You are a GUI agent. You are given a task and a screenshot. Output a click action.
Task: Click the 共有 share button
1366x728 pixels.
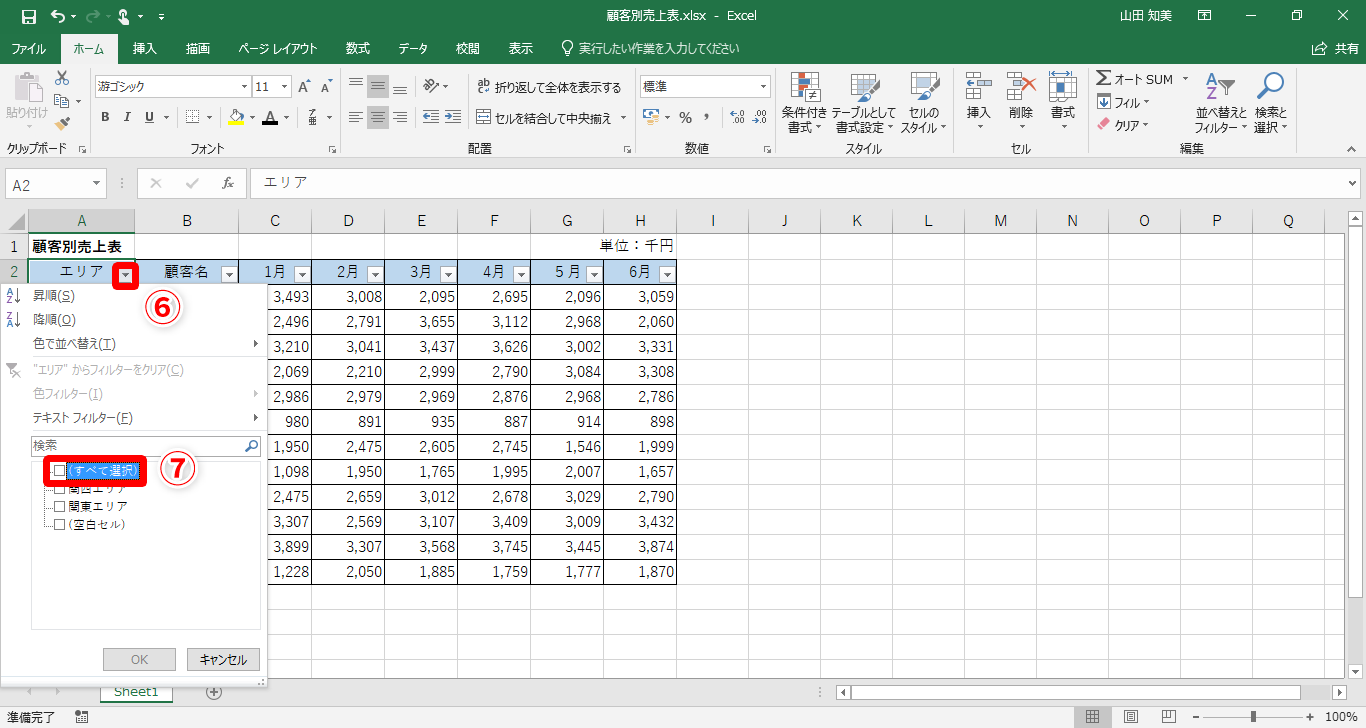pos(1335,48)
